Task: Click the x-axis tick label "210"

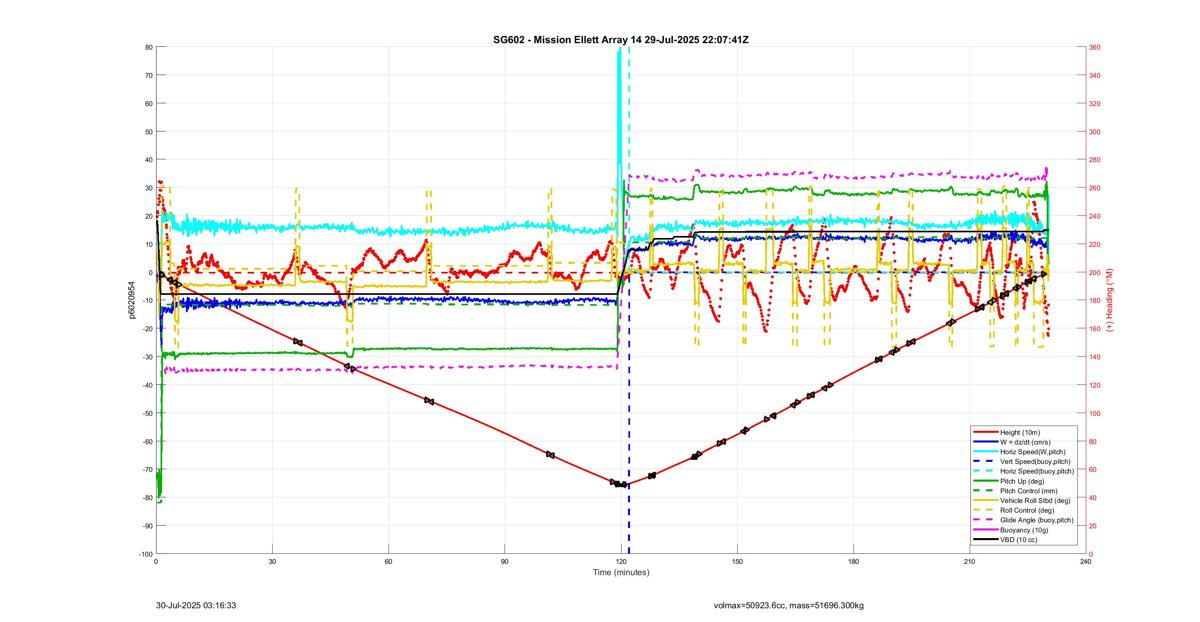Action: pos(969,562)
